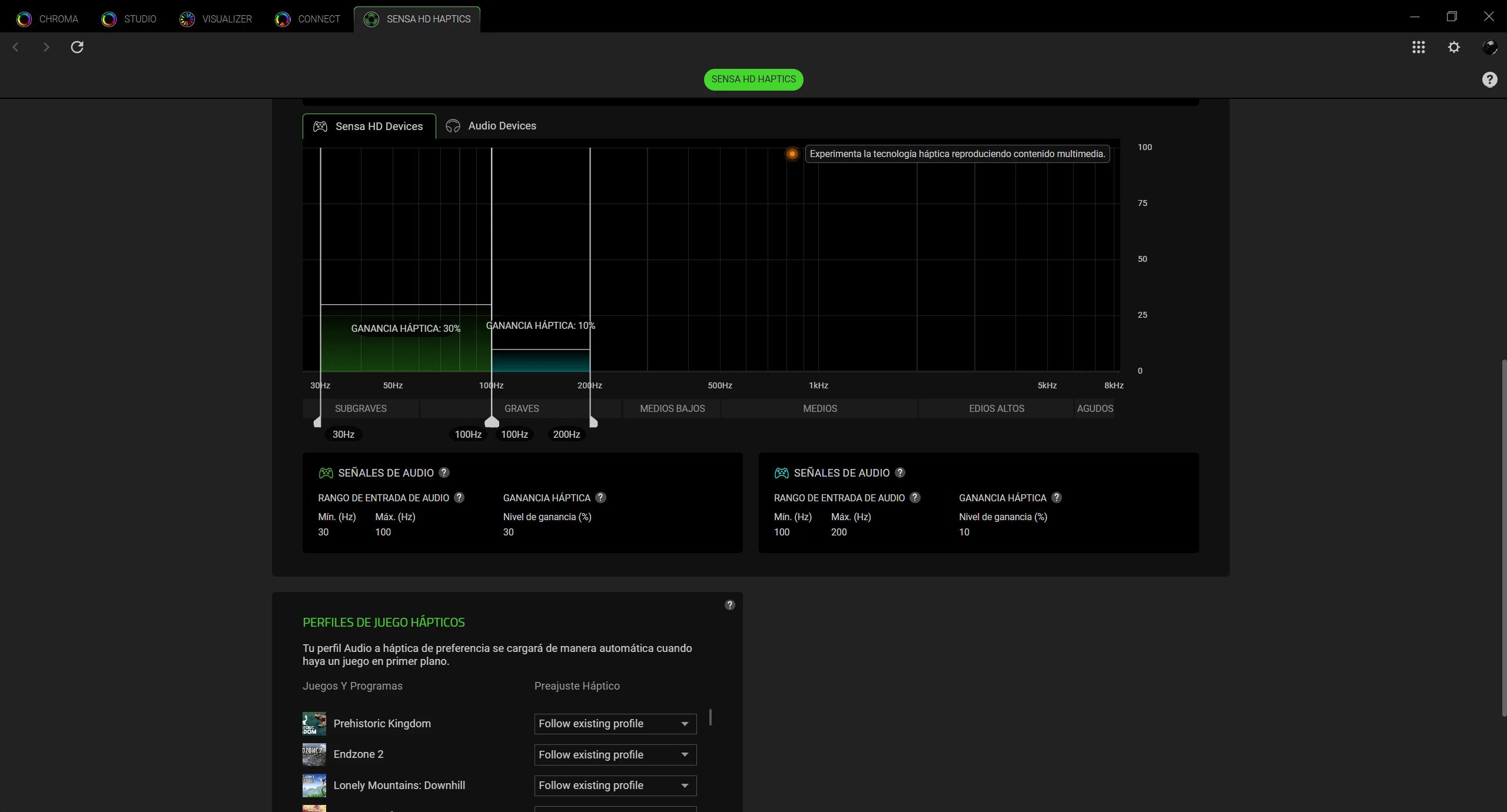Open settings via the gear icon
Screen dimensions: 1507x812
(1454, 47)
